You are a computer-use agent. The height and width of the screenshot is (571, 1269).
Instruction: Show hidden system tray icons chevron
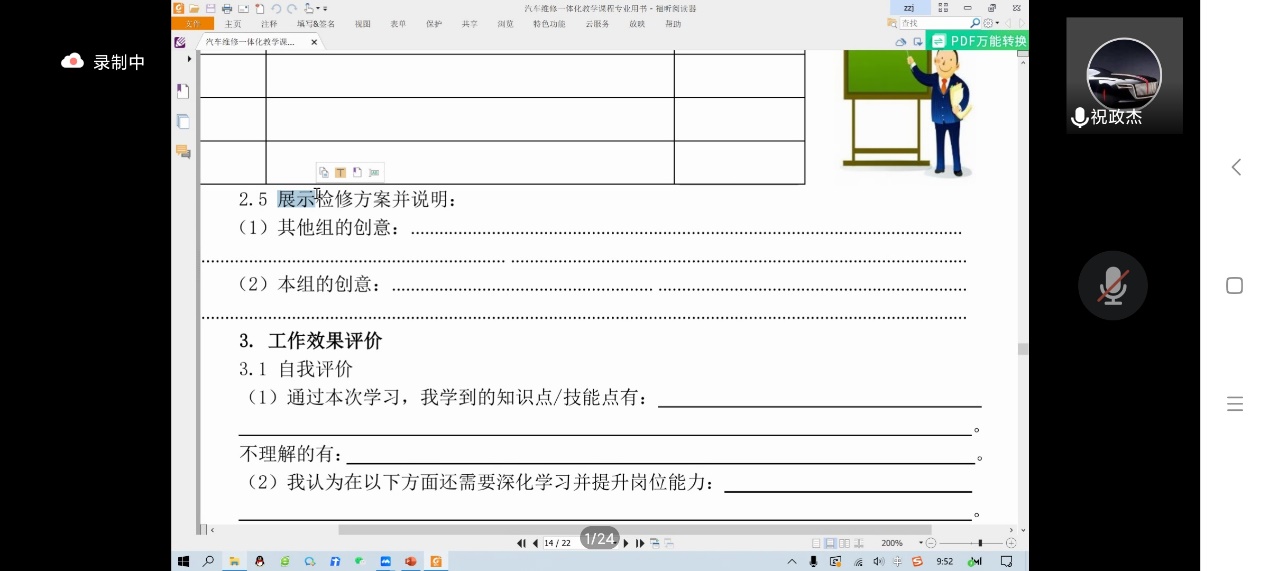(792, 562)
